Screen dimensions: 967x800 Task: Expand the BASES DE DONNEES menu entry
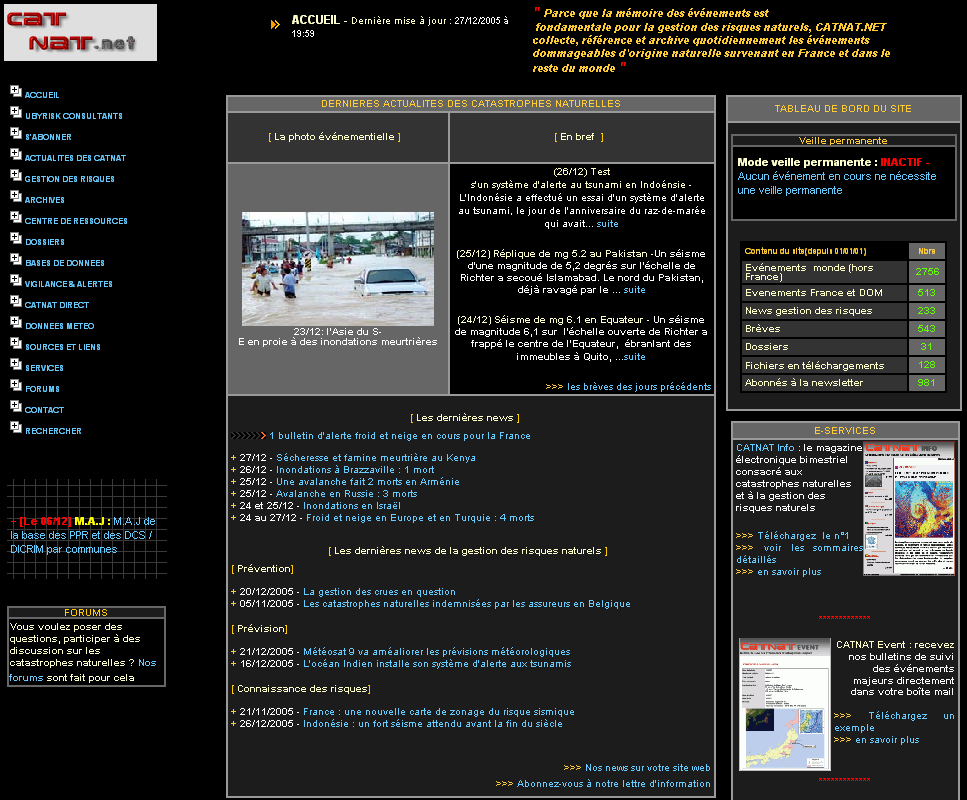coord(64,263)
